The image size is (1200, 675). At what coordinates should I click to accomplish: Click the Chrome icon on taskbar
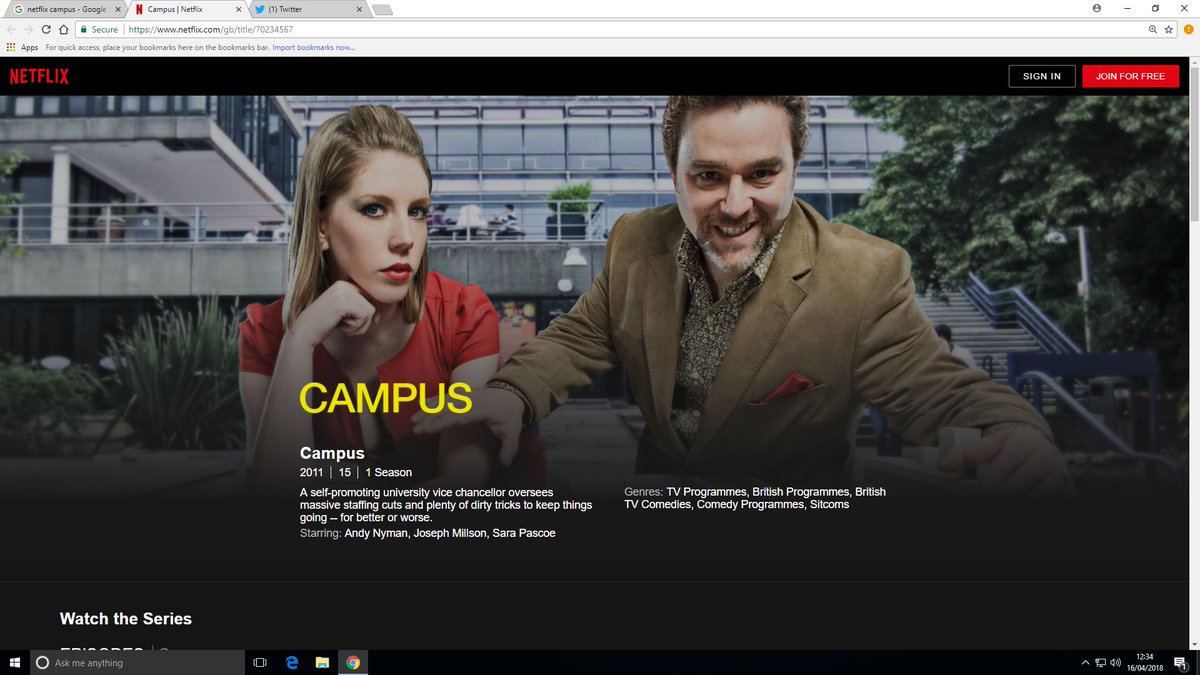point(353,662)
